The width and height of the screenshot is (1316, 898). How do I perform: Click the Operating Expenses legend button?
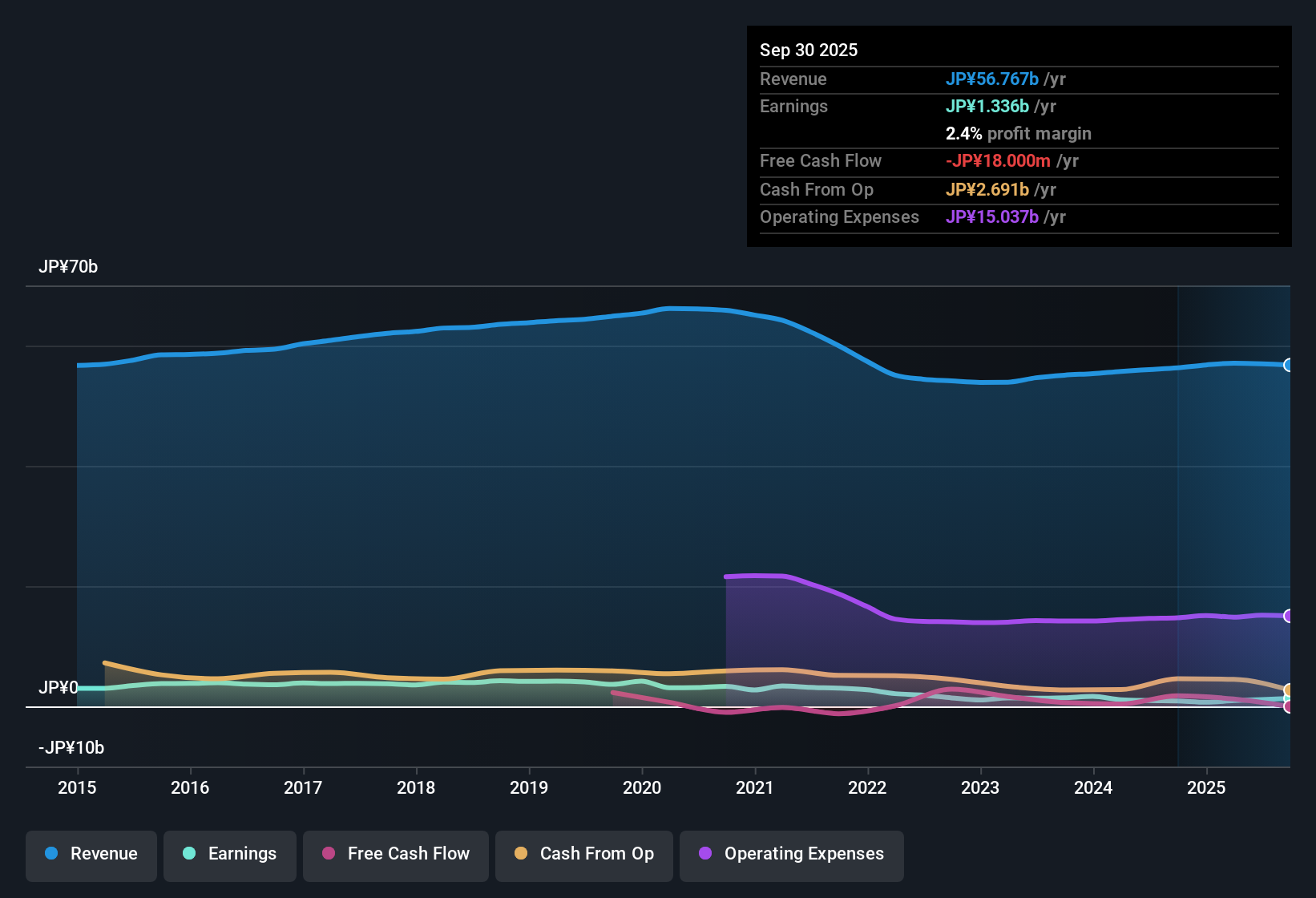tap(791, 854)
